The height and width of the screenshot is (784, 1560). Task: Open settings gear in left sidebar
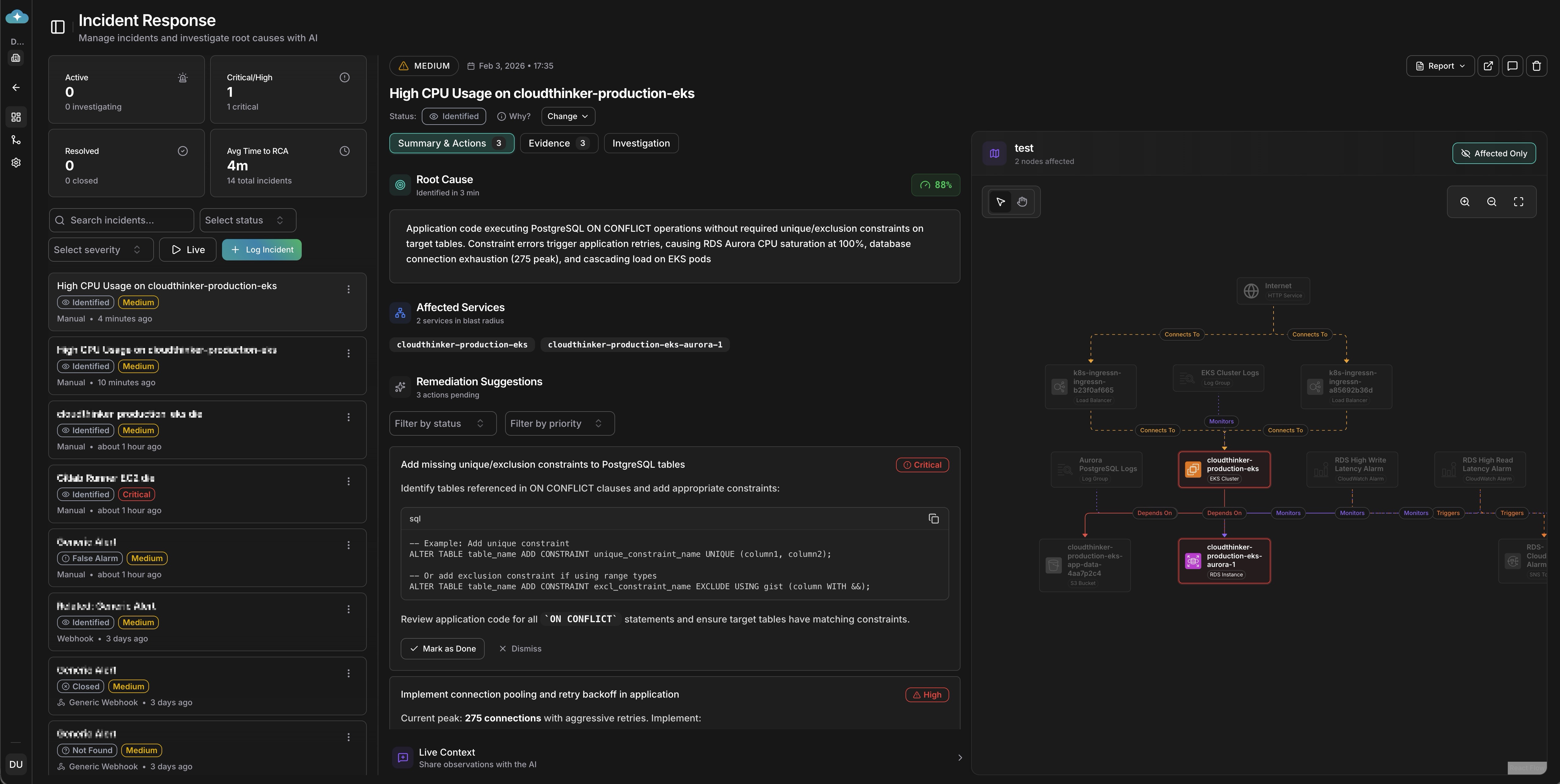point(16,163)
